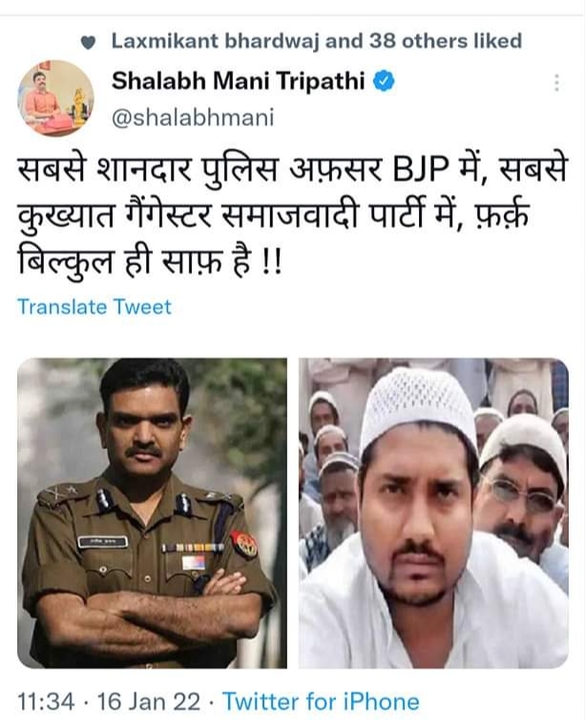Click the 11:34 · 16 Jan 22 timestamp
This screenshot has width=585, height=720.
coord(109,702)
